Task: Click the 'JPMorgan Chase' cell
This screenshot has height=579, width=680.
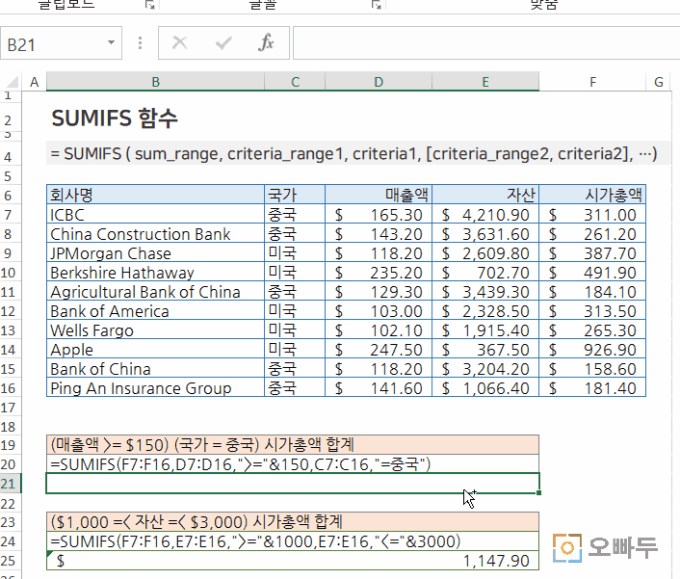Action: coord(155,253)
